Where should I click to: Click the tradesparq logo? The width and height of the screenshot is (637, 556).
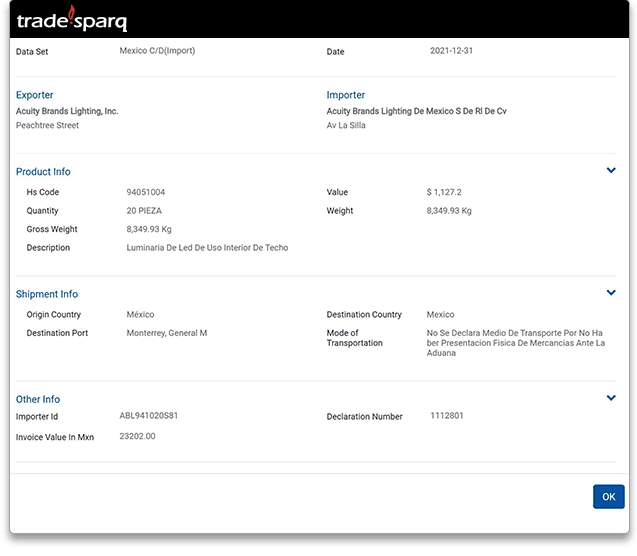click(72, 19)
